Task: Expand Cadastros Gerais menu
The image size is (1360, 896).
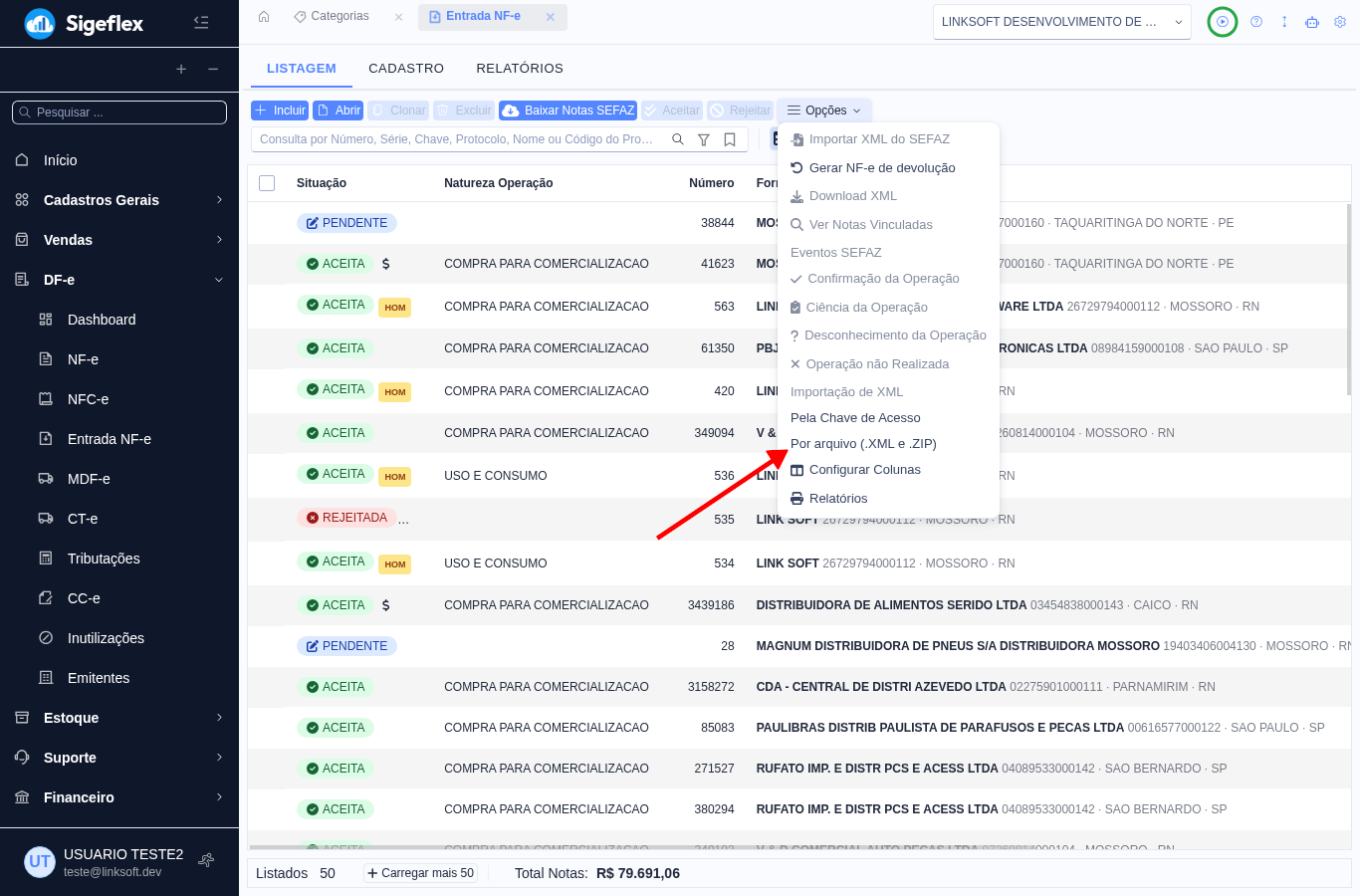Action: click(119, 200)
